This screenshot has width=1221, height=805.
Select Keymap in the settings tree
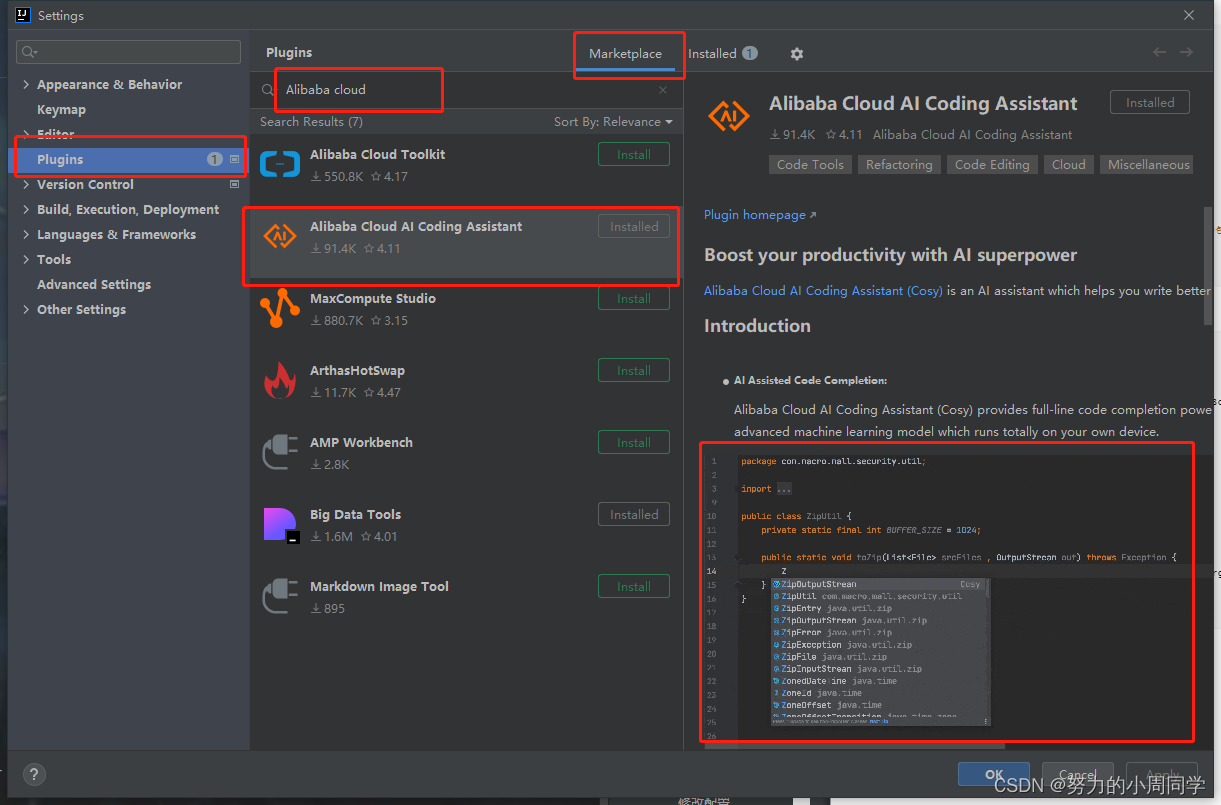pos(61,110)
